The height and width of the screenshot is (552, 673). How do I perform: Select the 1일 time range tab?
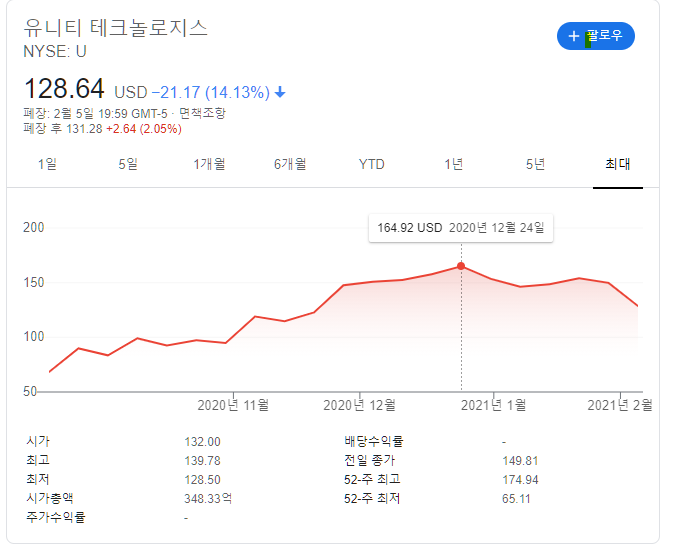[x=47, y=164]
